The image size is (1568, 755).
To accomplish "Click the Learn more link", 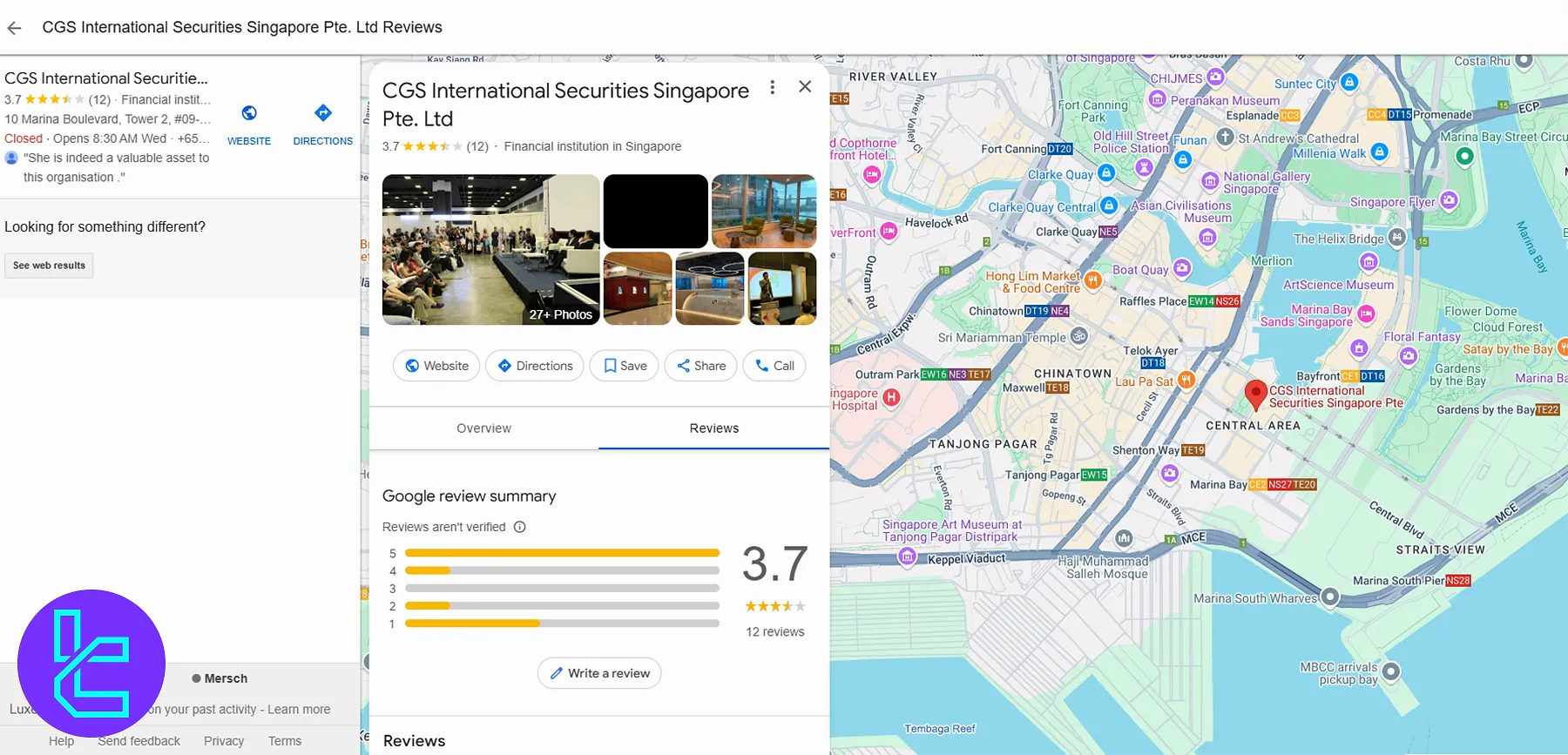I will [299, 710].
